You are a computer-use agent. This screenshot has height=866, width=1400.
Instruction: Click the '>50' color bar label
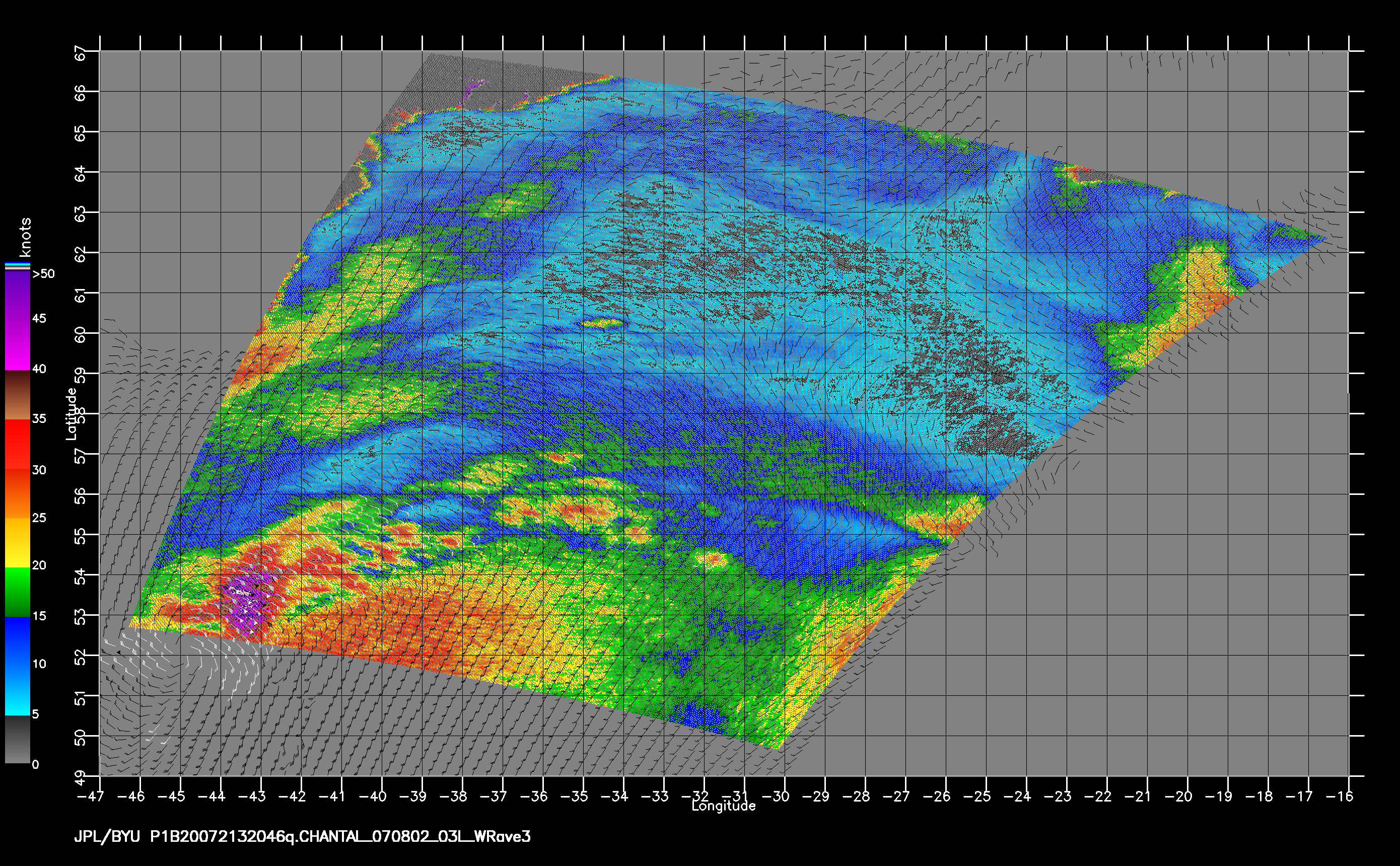(x=43, y=274)
